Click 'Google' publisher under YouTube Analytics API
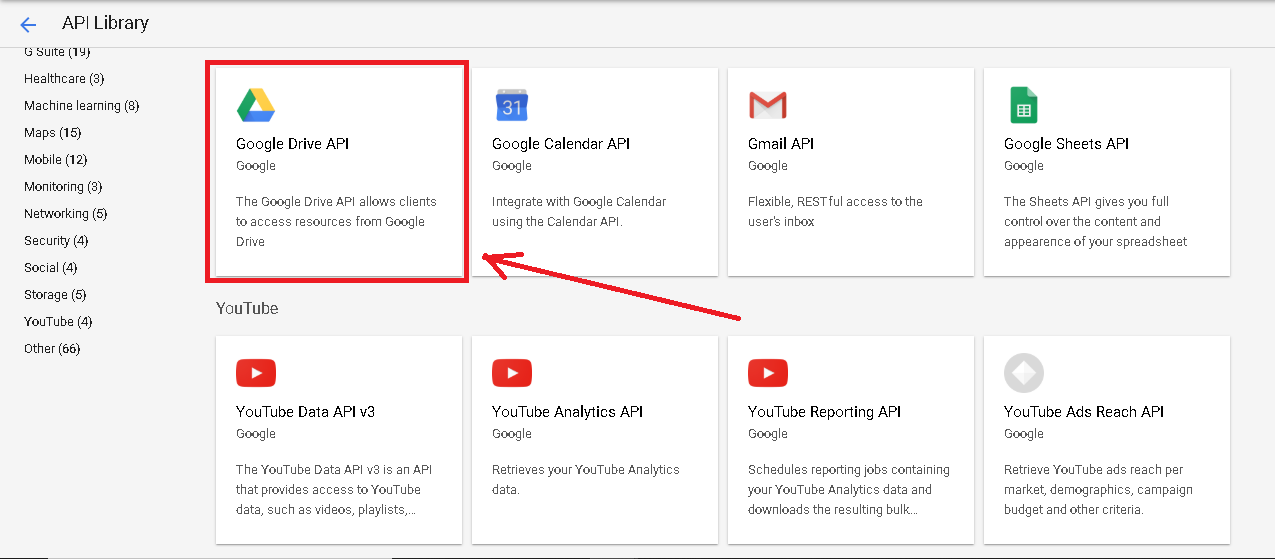The width and height of the screenshot is (1275, 559). click(512, 434)
